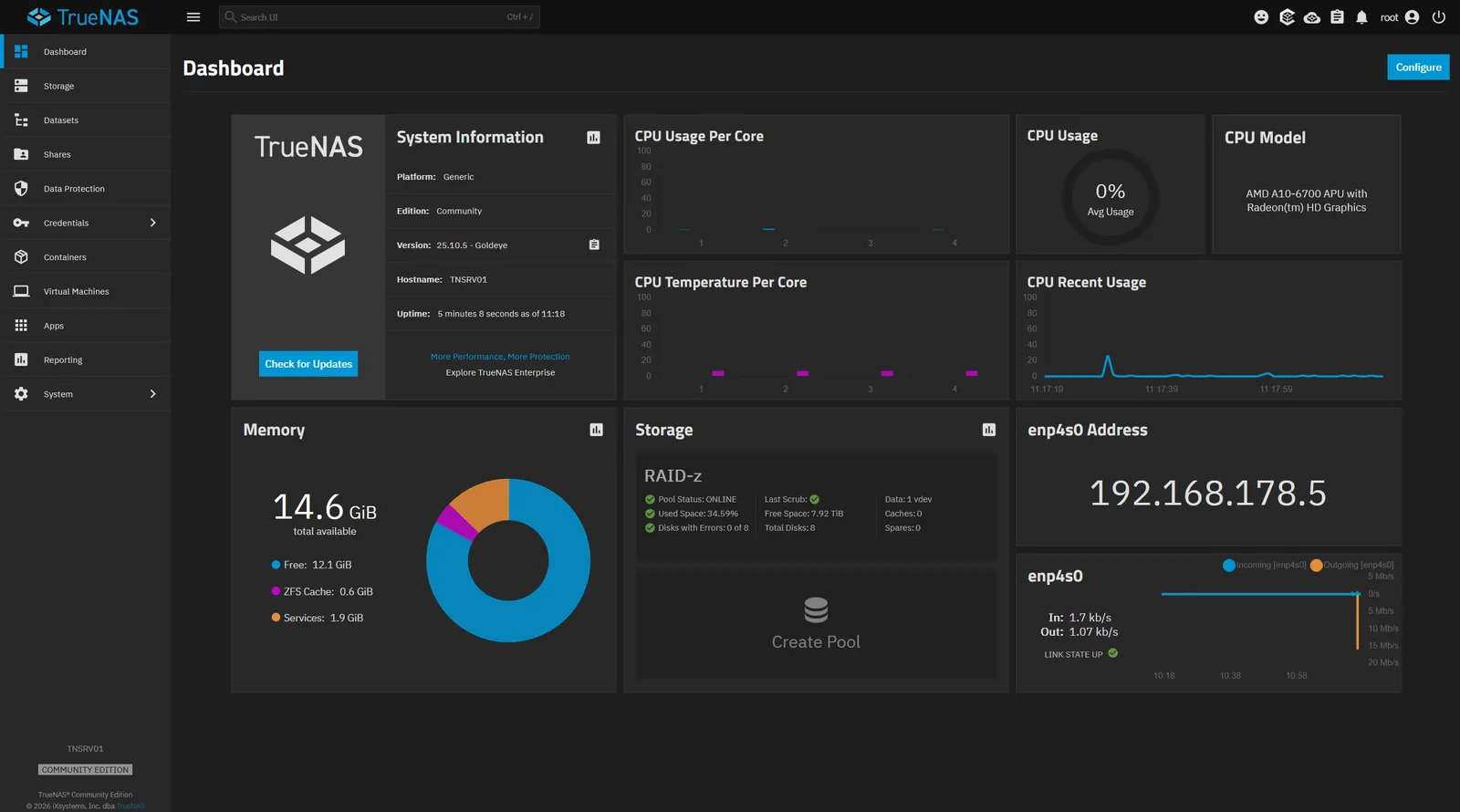
Task: Click Pool Status: ONLINE text
Action: coord(697,499)
